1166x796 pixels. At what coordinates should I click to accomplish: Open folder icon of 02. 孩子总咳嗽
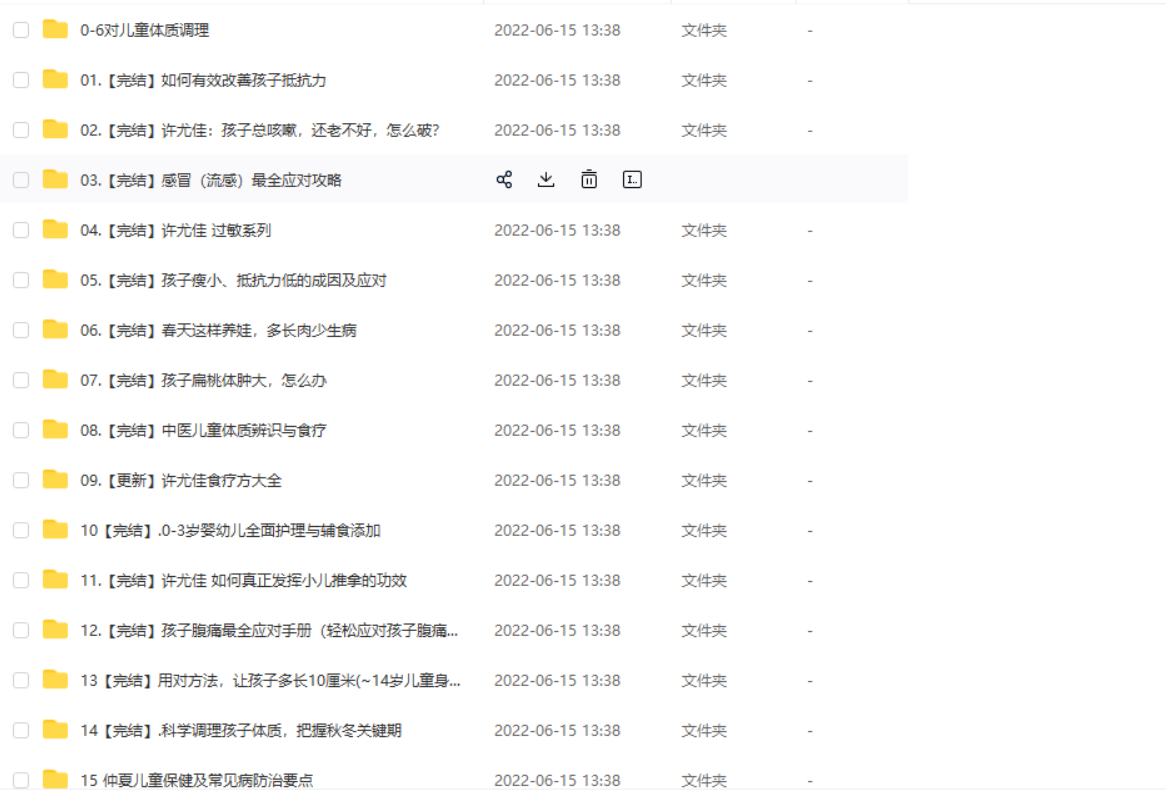pos(55,129)
